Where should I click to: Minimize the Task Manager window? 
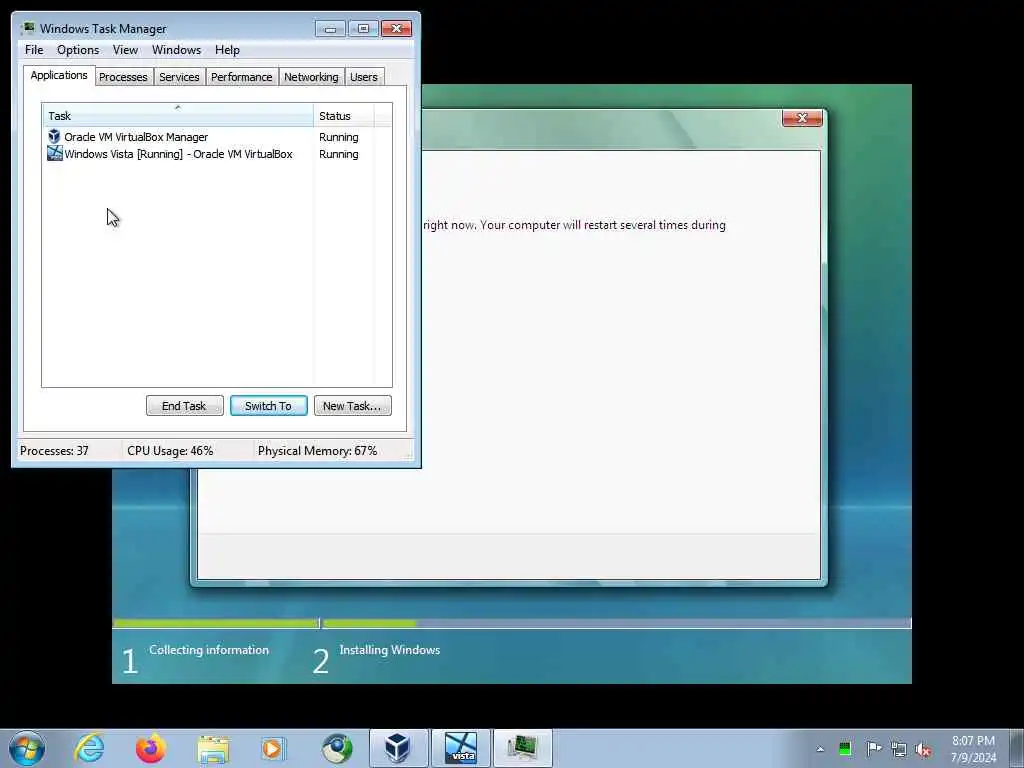(330, 29)
